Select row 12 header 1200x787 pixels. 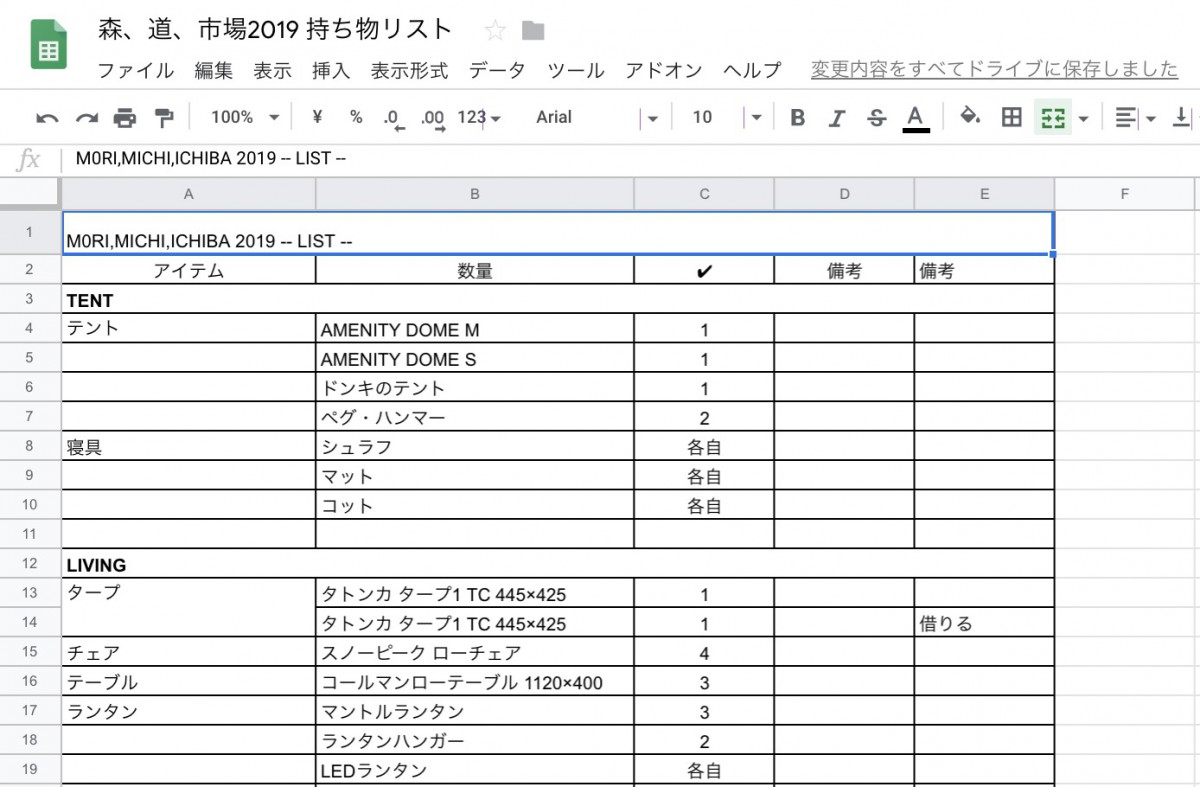[30, 564]
